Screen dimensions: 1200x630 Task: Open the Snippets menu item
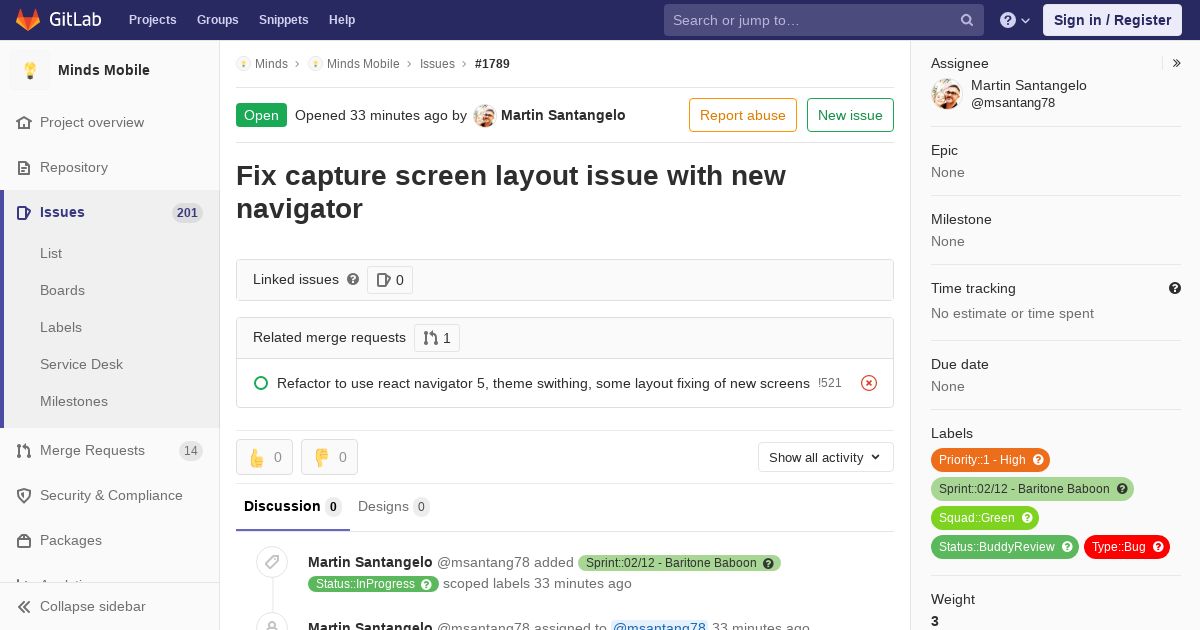(x=284, y=20)
